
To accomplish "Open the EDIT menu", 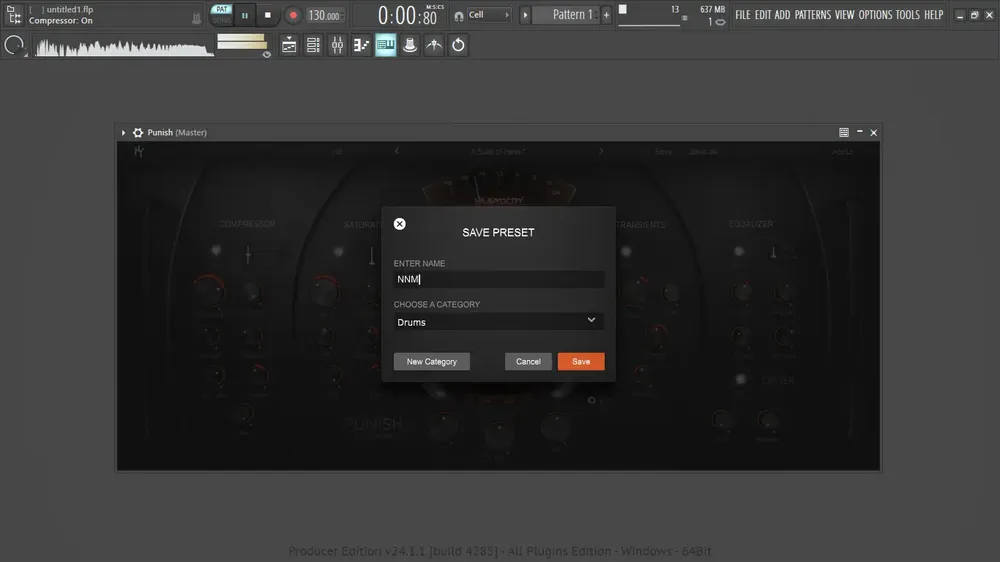I will [x=763, y=15].
